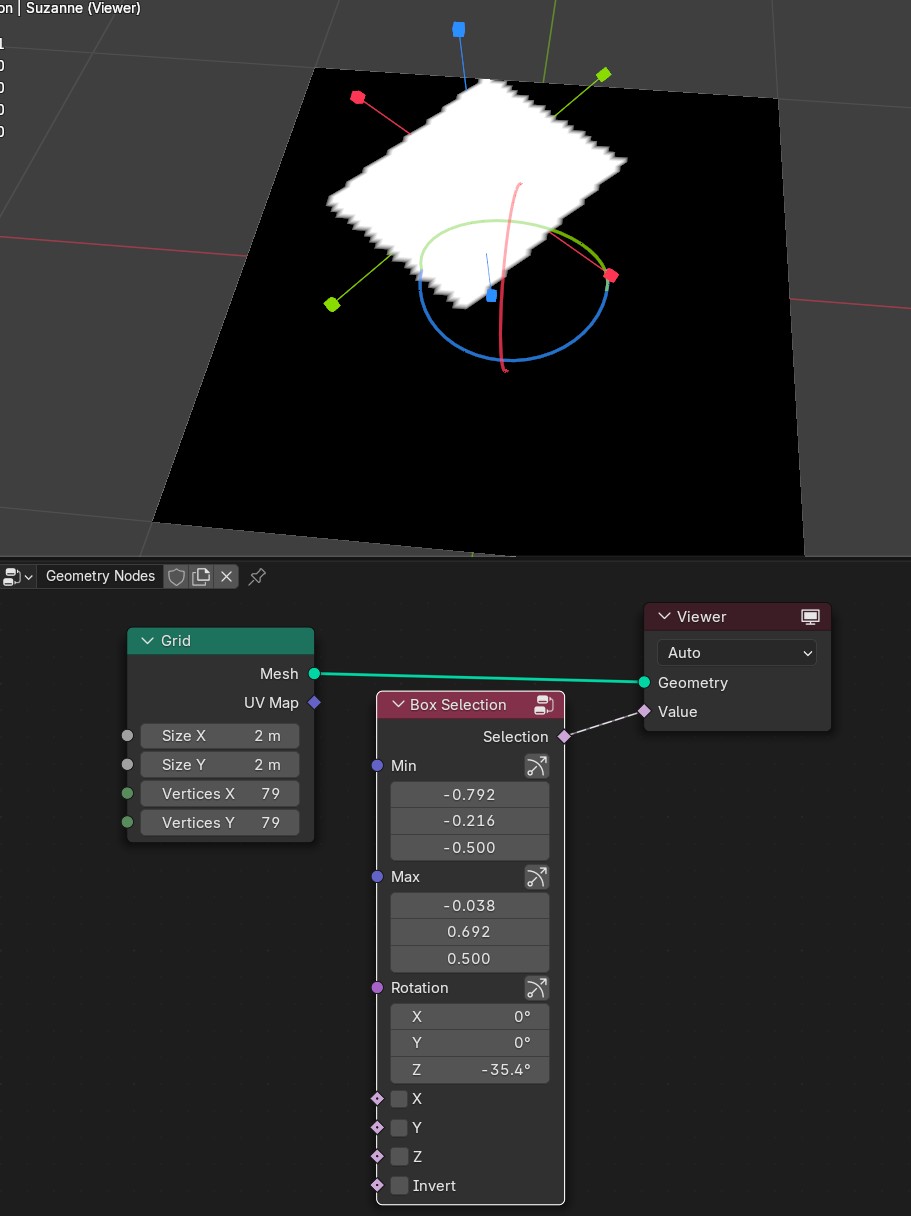Click the Max vector input socket
911x1216 pixels.
pos(377,877)
